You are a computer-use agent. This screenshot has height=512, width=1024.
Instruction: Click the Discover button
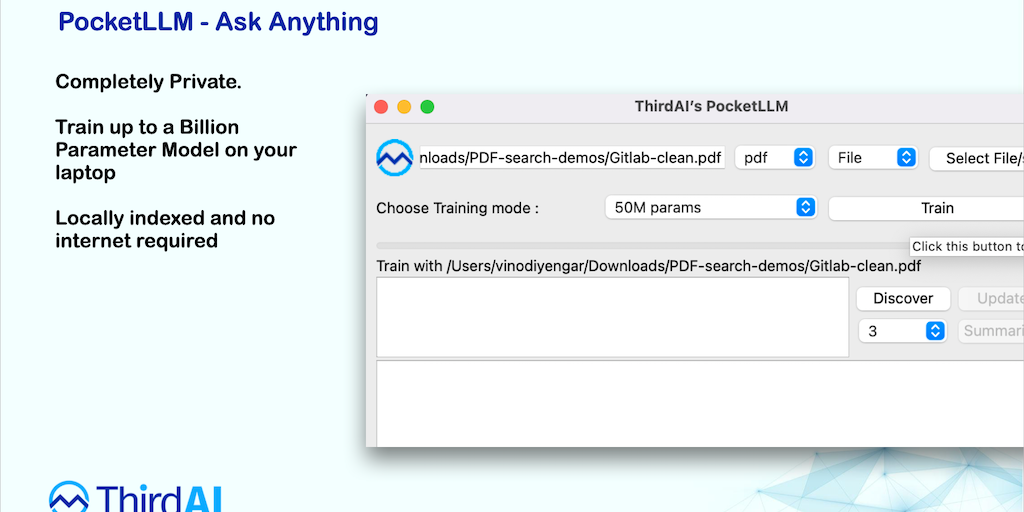point(903,298)
